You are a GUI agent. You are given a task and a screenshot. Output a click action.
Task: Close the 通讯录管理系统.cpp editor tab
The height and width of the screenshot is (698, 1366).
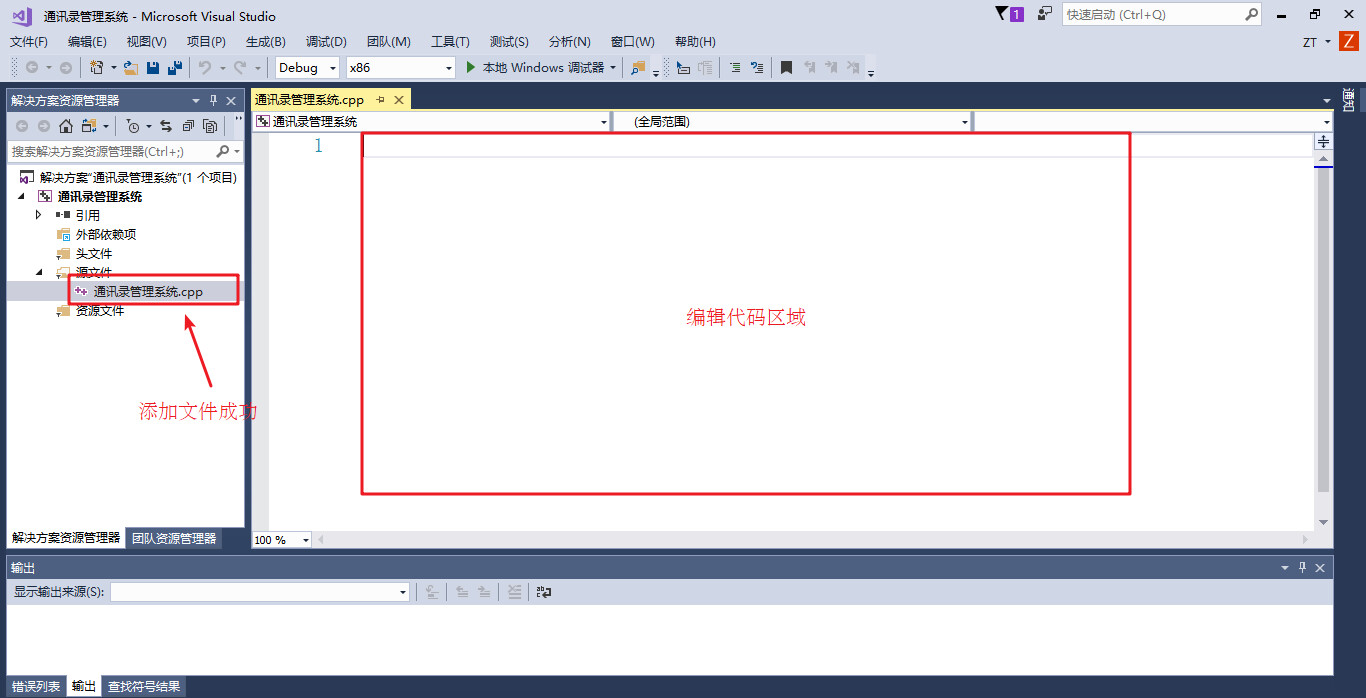399,100
